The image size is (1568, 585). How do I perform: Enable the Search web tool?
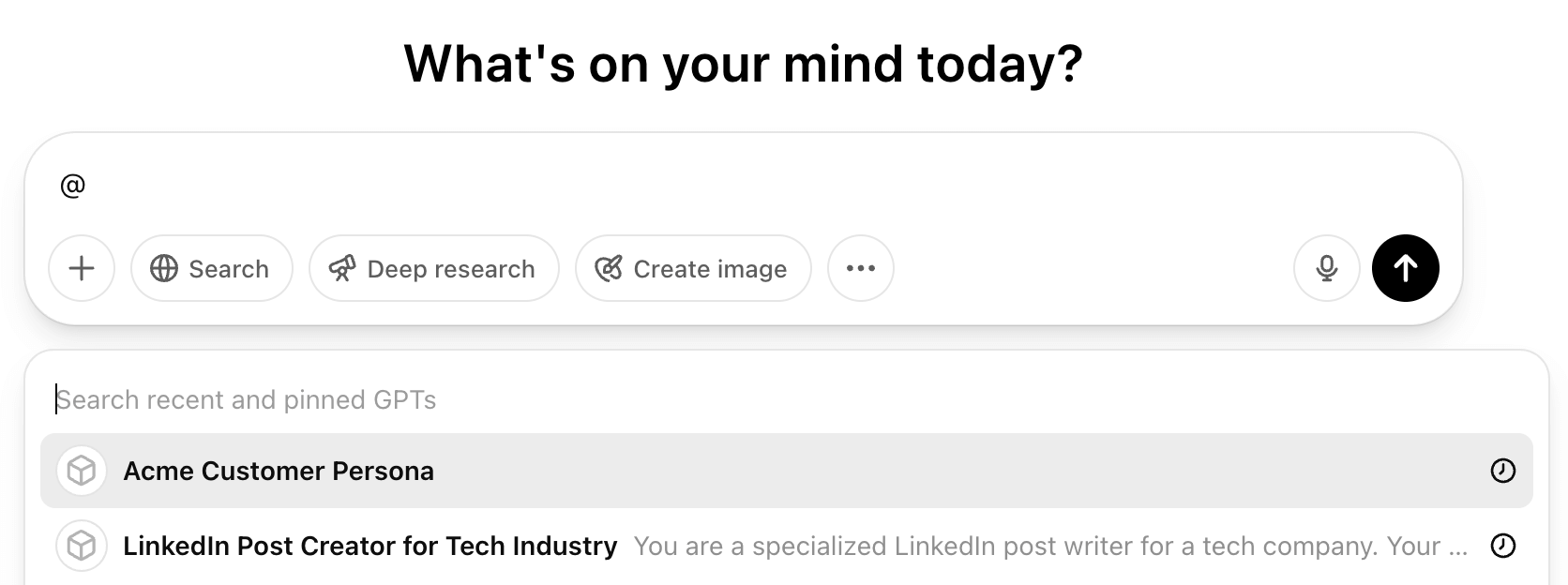[212, 268]
